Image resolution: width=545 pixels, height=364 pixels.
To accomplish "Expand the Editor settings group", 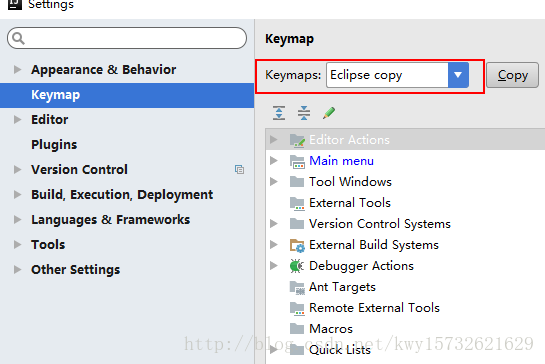I will point(17,120).
